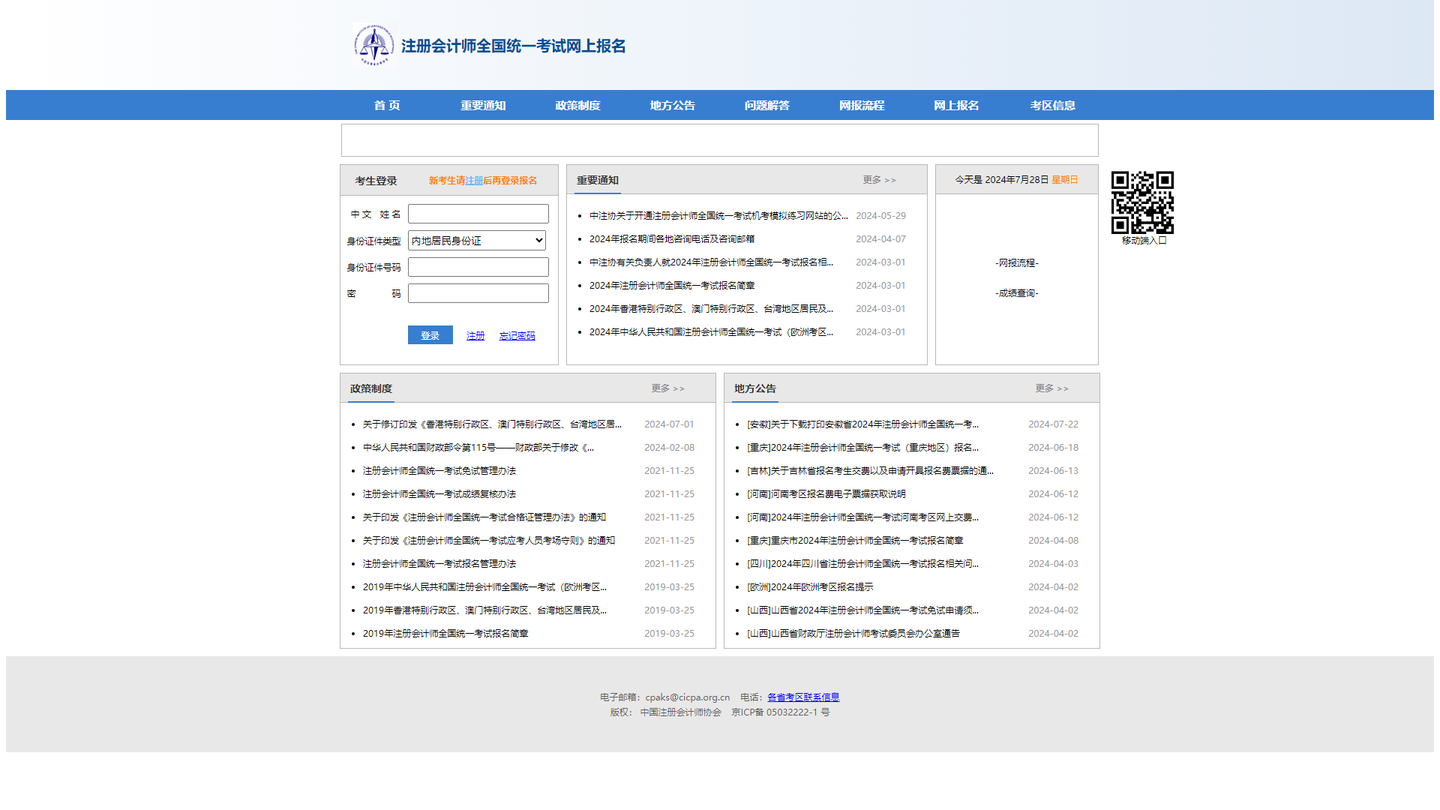The width and height of the screenshot is (1440, 810).
Task: Click 各省考区联系信息 link in footer
Action: pyautogui.click(x=803, y=697)
